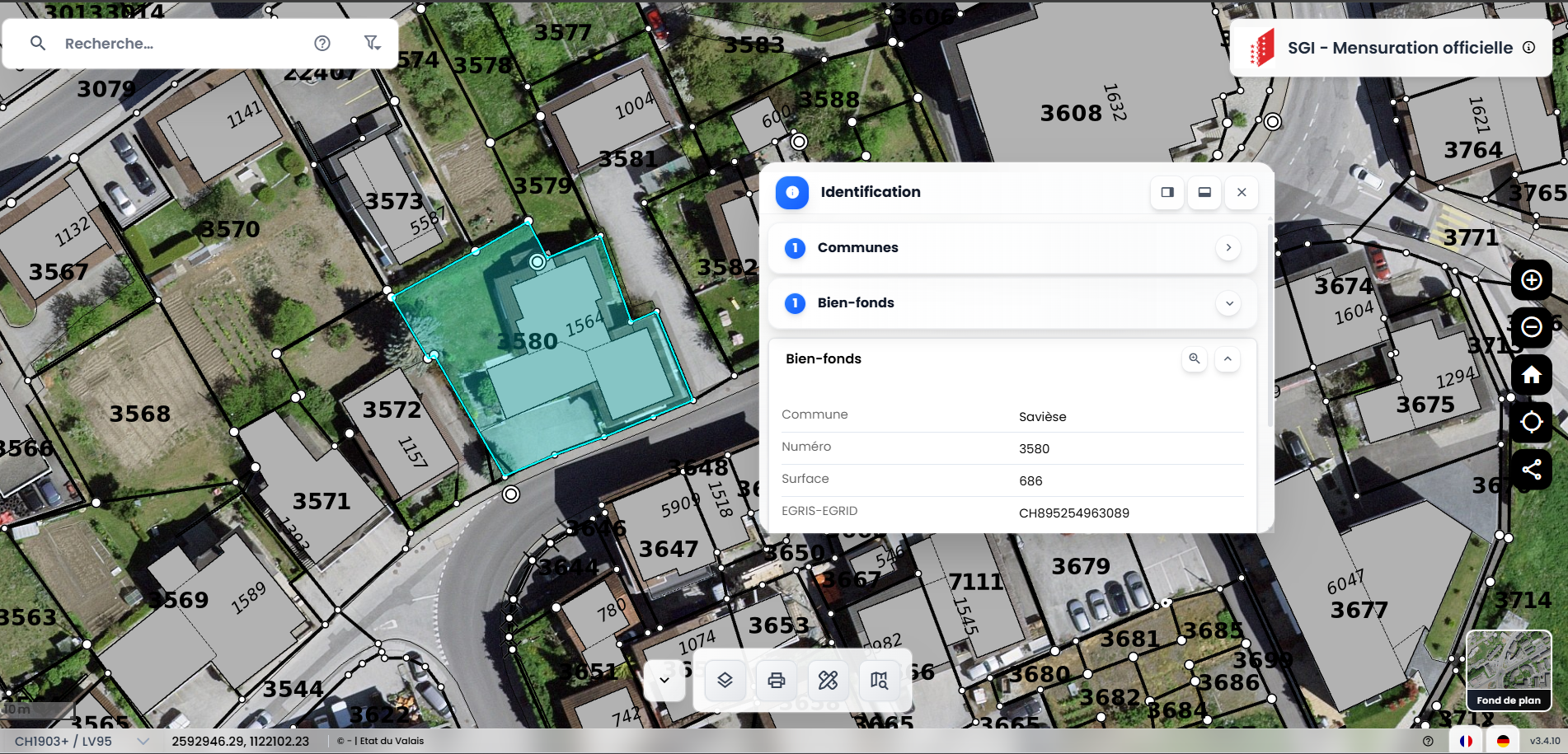The height and width of the screenshot is (754, 1568).
Task: Open the draw and measure tools
Action: [828, 680]
